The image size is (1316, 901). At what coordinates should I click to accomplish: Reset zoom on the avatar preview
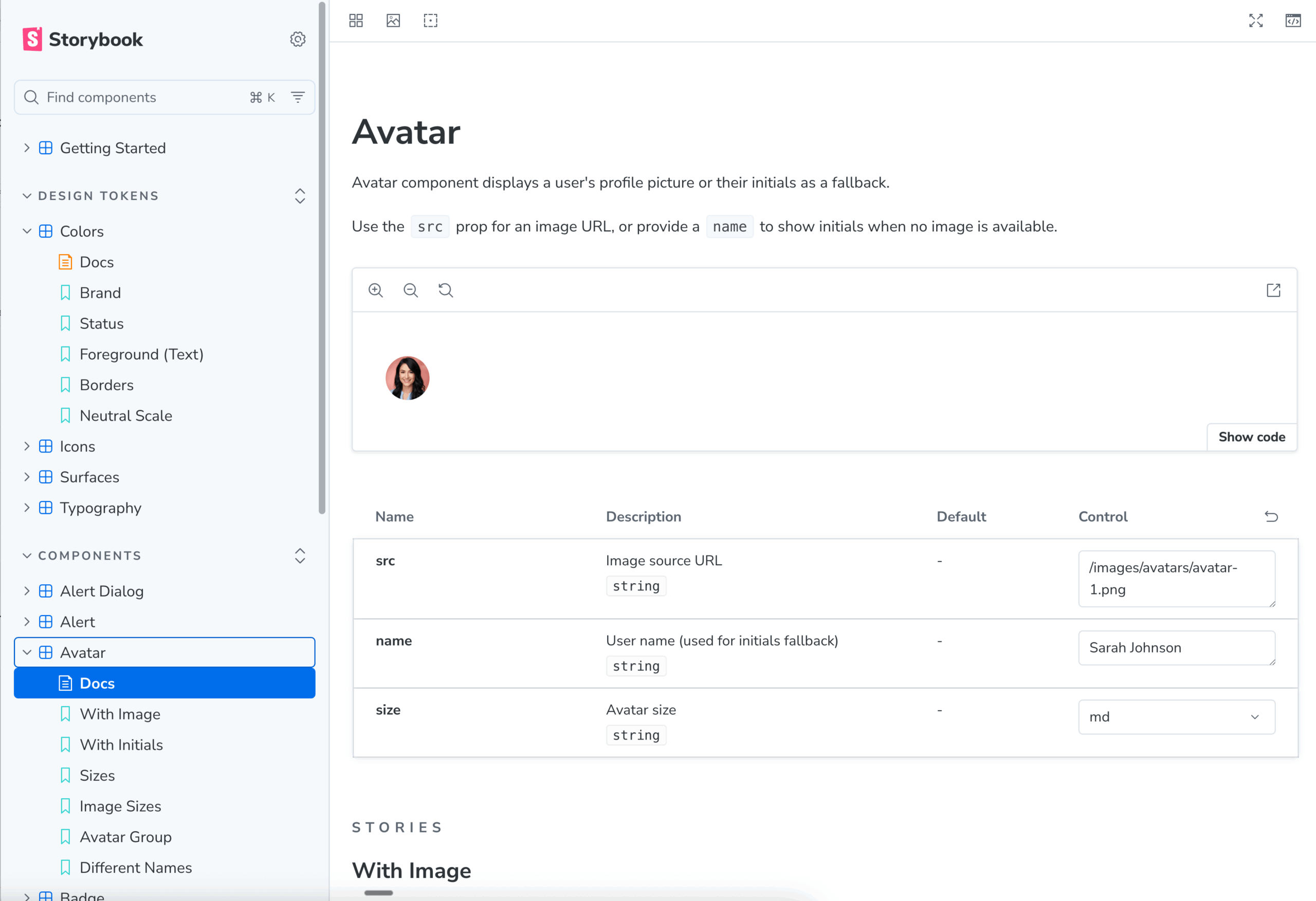coord(446,291)
